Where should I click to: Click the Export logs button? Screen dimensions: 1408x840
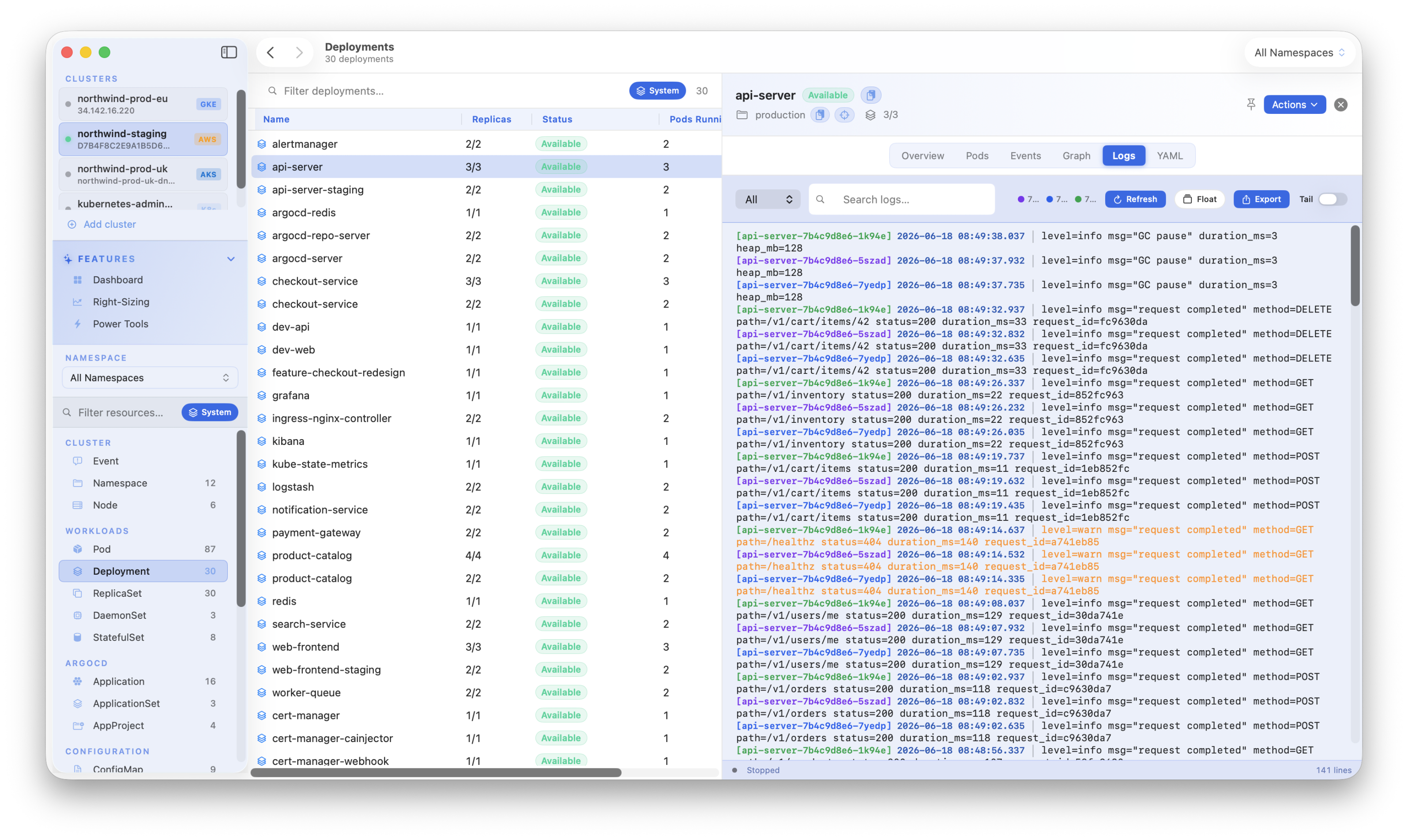click(1261, 199)
